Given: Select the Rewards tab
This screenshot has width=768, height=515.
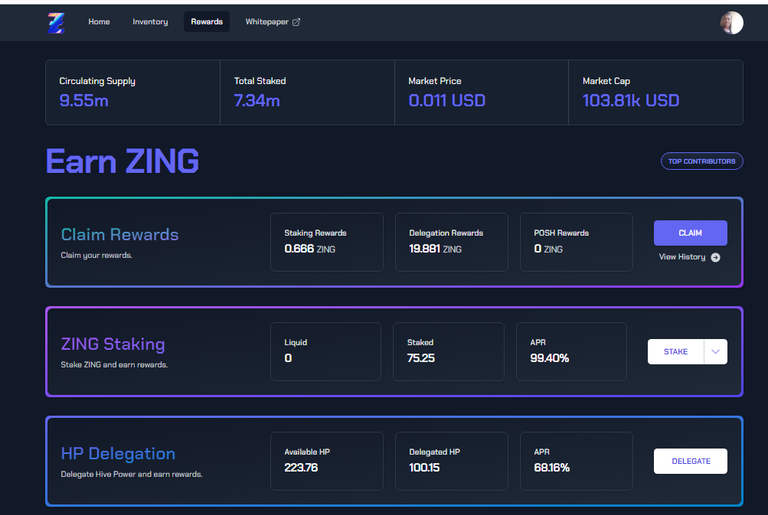Looking at the screenshot, I should (x=207, y=22).
